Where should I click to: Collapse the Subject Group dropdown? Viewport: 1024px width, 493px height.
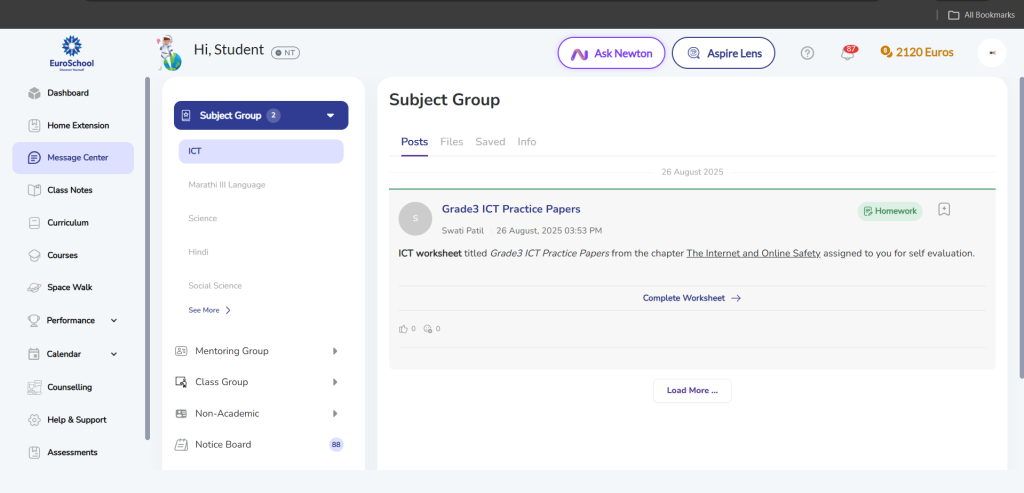point(330,116)
